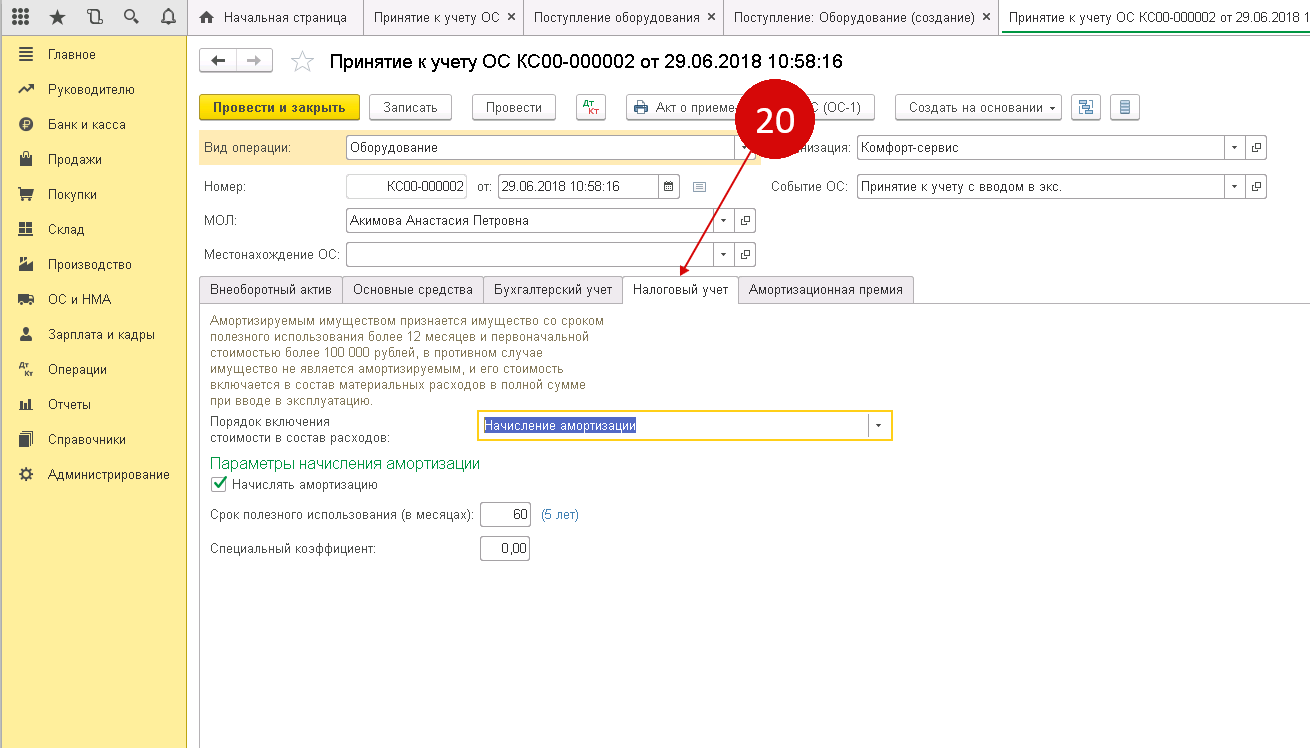The width and height of the screenshot is (1310, 748).
Task: Click the back navigation arrow
Action: pos(218,61)
